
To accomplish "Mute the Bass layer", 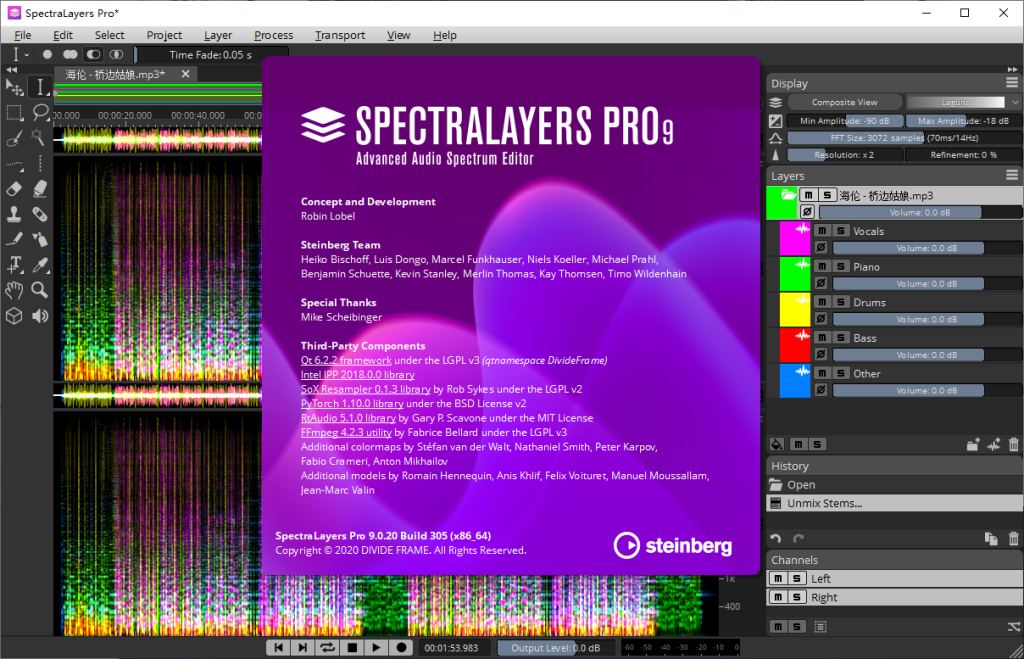I will pyautogui.click(x=822, y=338).
